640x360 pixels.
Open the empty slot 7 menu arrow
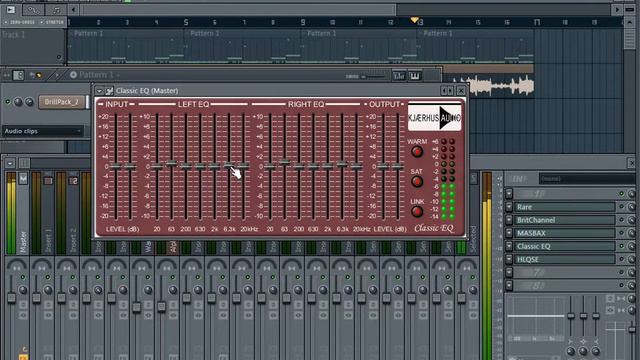(509, 272)
